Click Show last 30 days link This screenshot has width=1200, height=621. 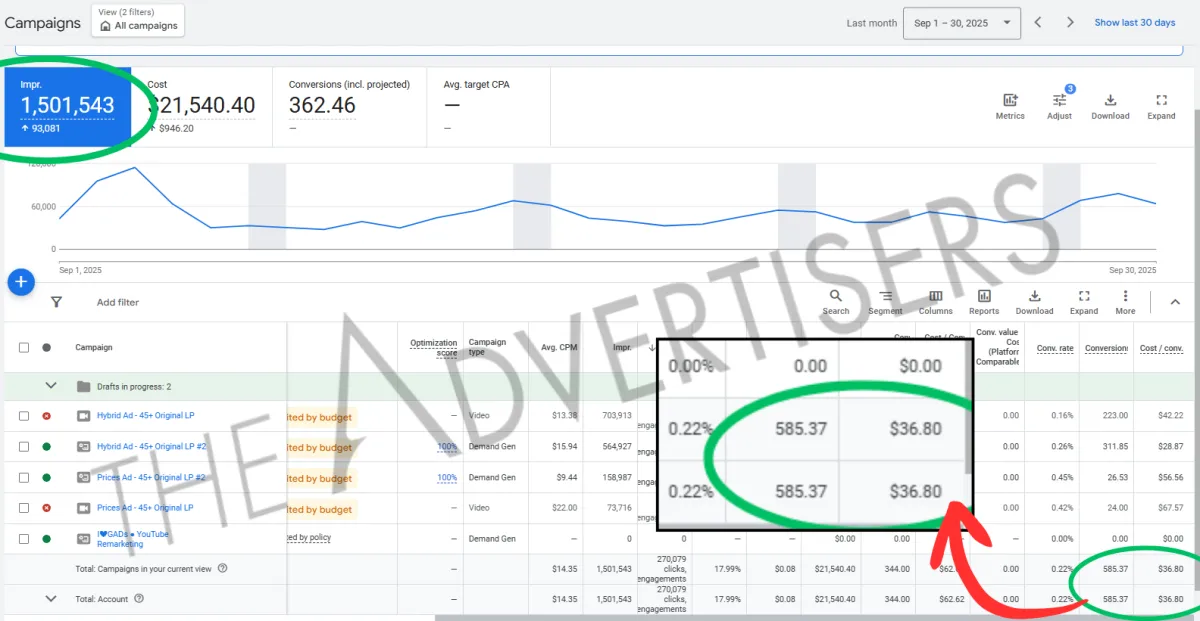[x=1135, y=22]
